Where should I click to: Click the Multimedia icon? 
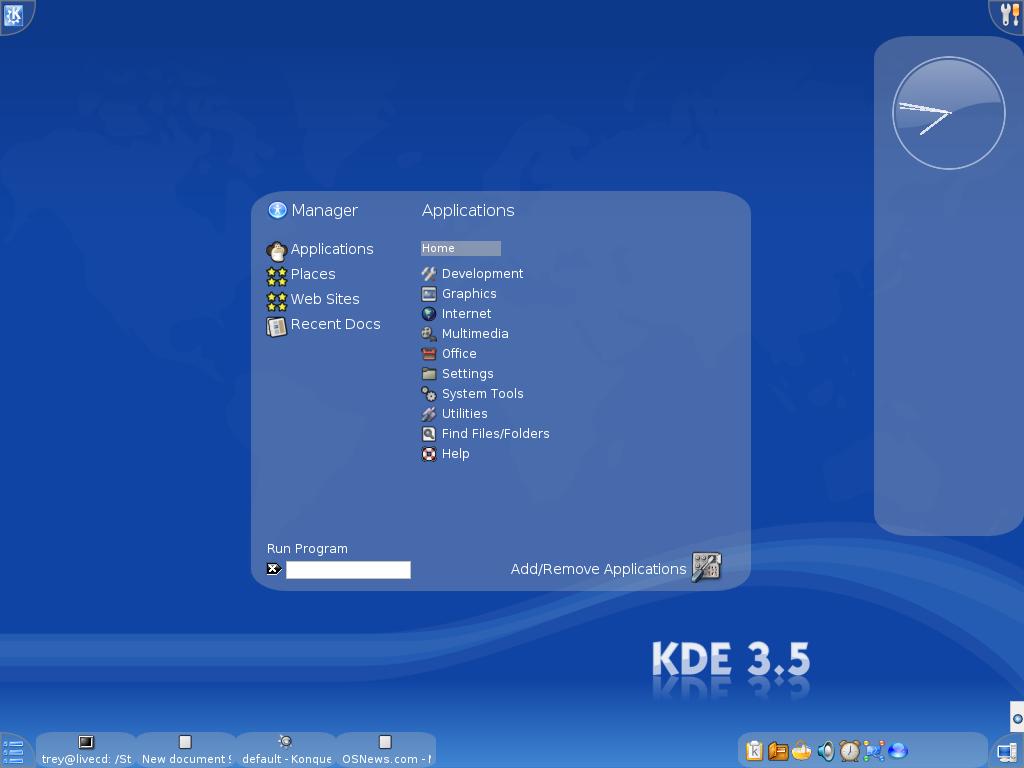(x=429, y=334)
